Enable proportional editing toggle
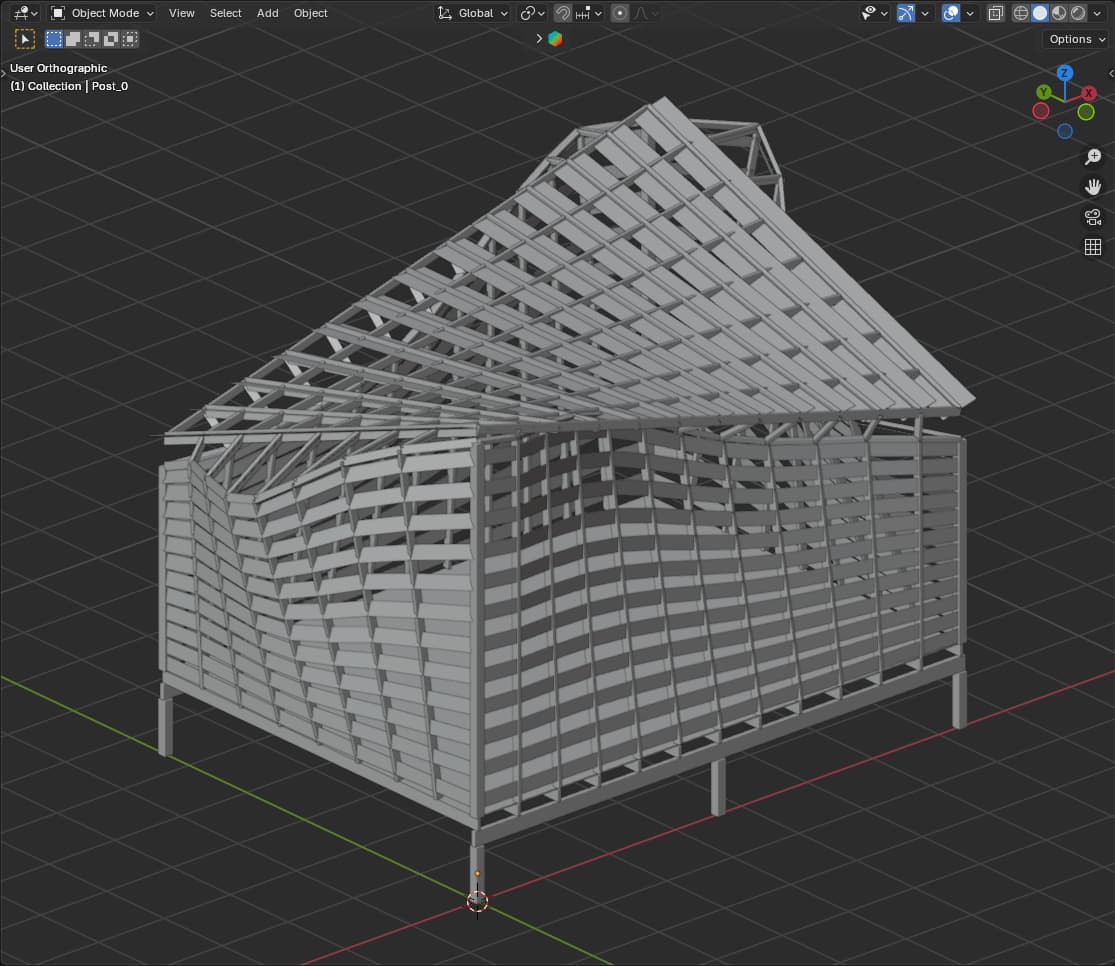 (x=620, y=13)
